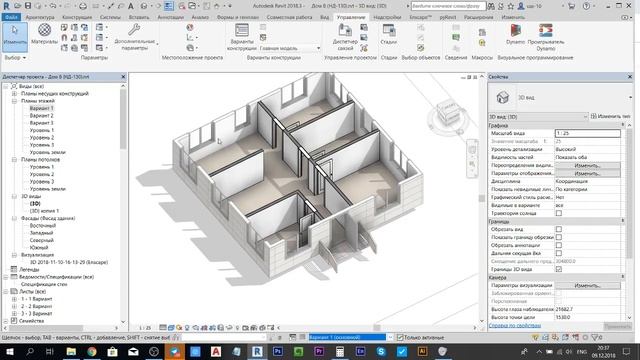Open Дополнительные параметры wrench tool

click(x=134, y=37)
